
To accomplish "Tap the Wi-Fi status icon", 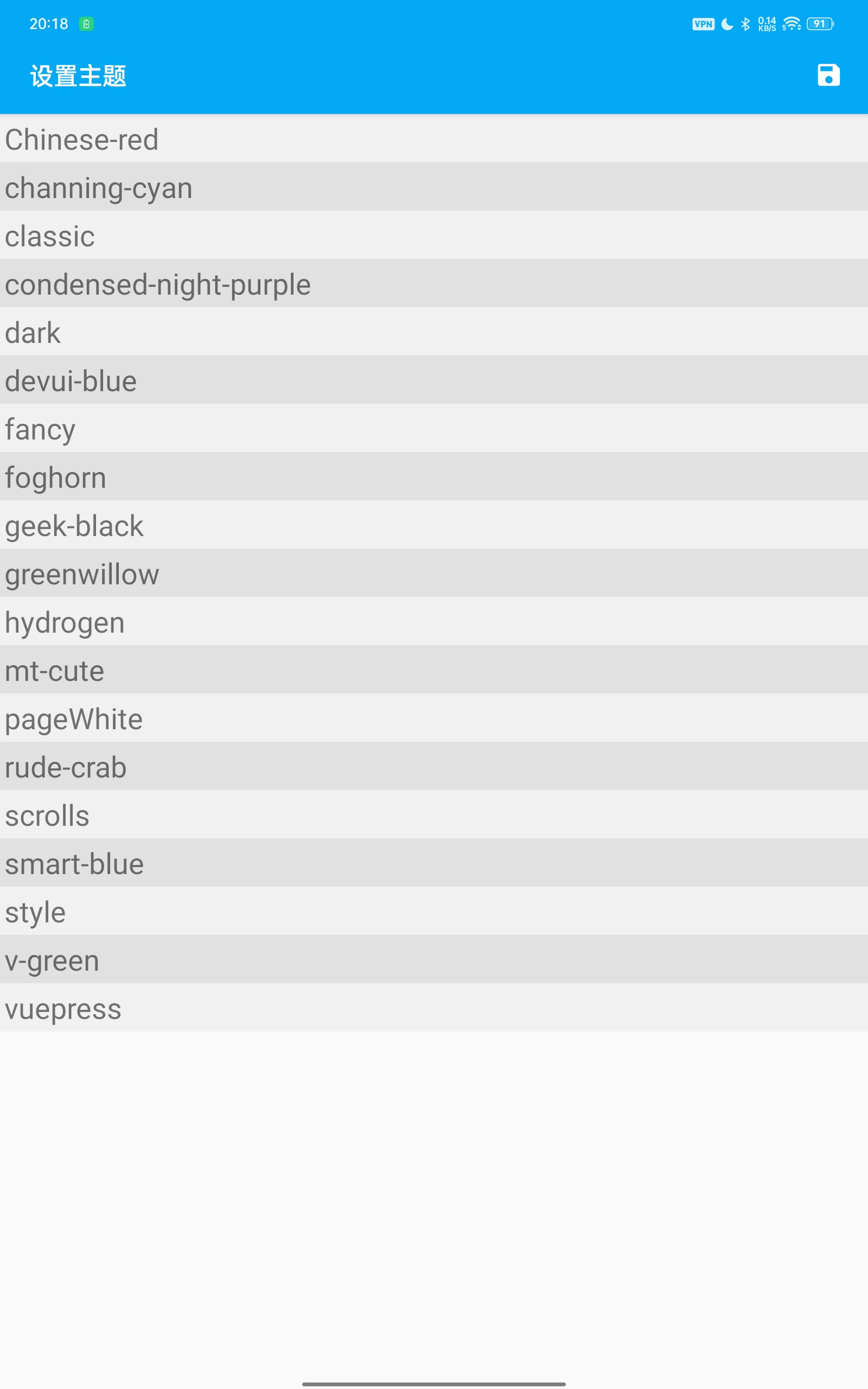I will (792, 24).
